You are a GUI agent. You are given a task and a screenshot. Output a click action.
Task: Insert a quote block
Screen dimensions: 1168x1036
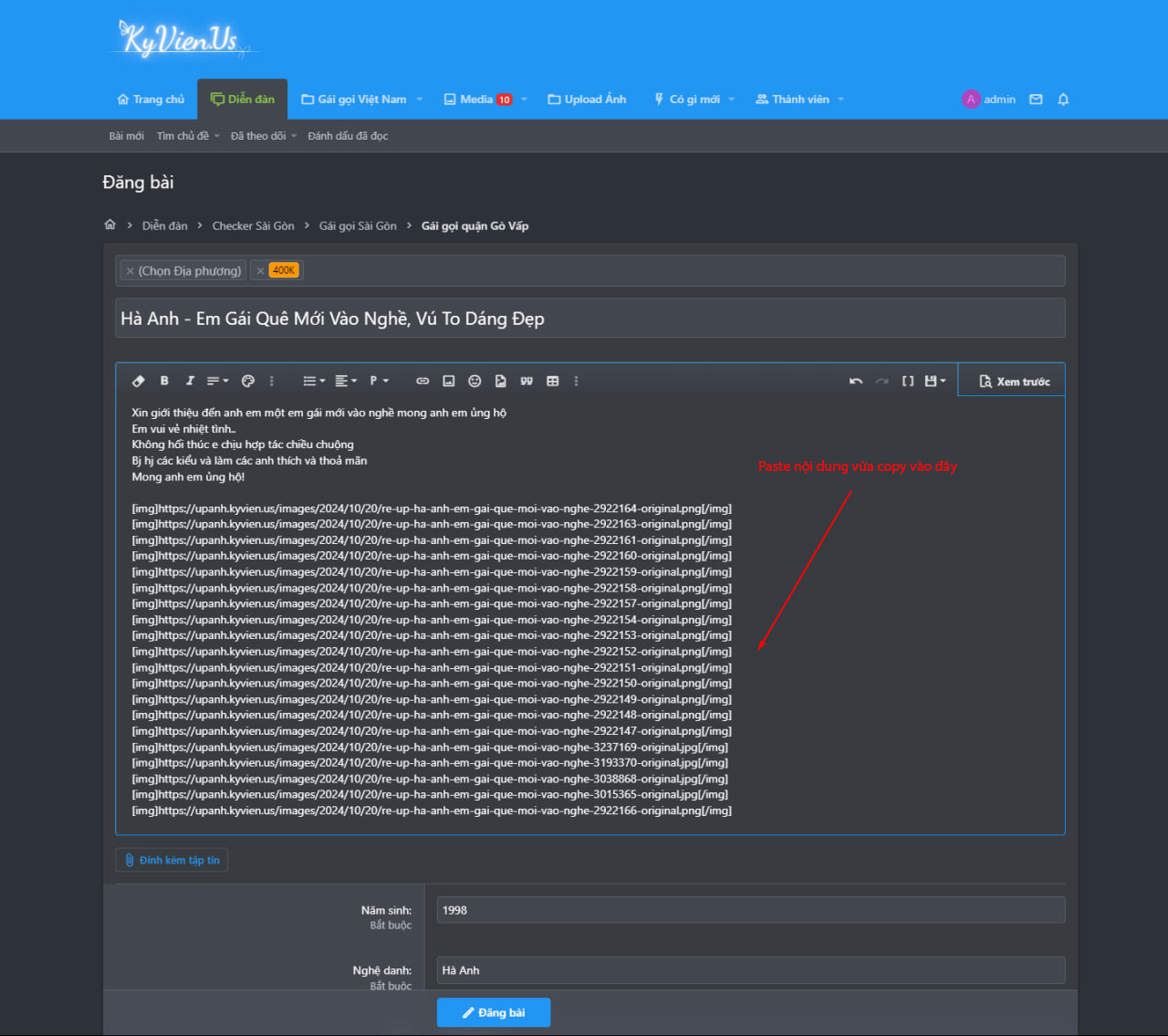coord(527,381)
